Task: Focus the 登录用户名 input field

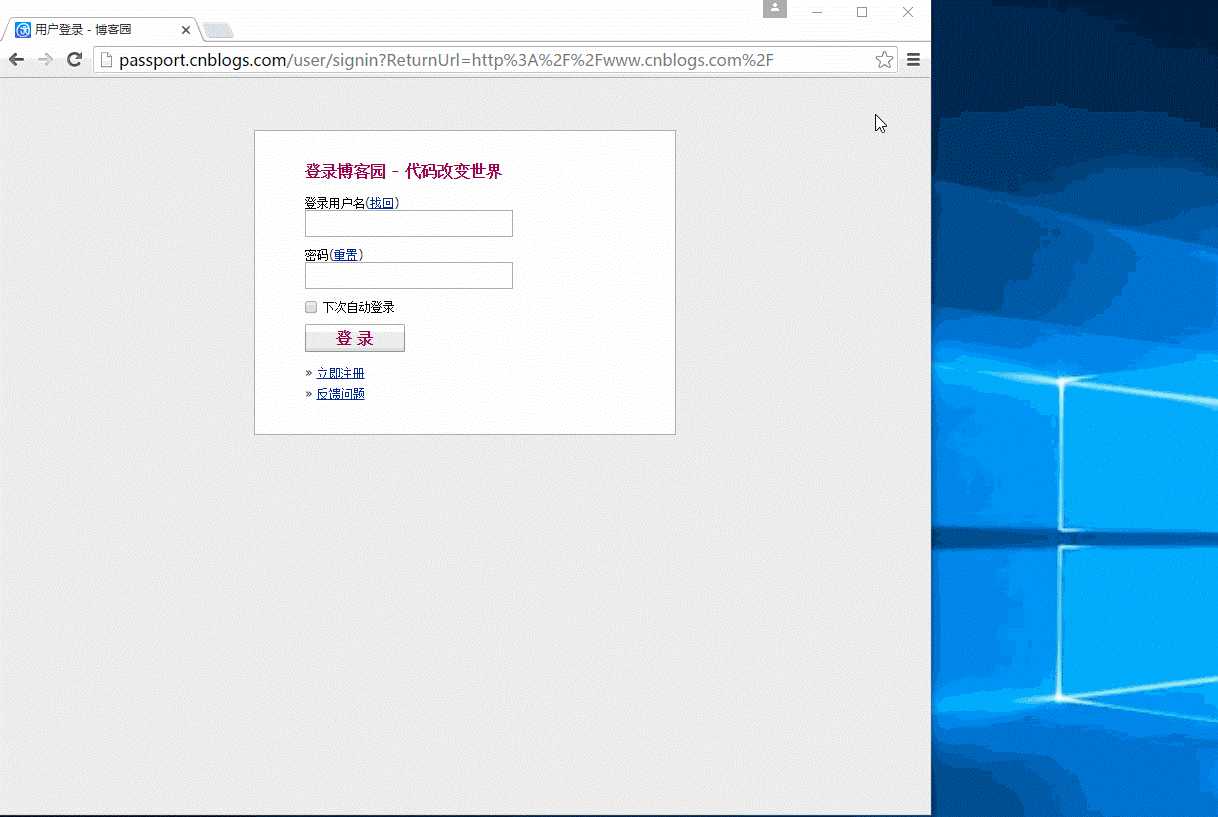Action: coord(408,223)
